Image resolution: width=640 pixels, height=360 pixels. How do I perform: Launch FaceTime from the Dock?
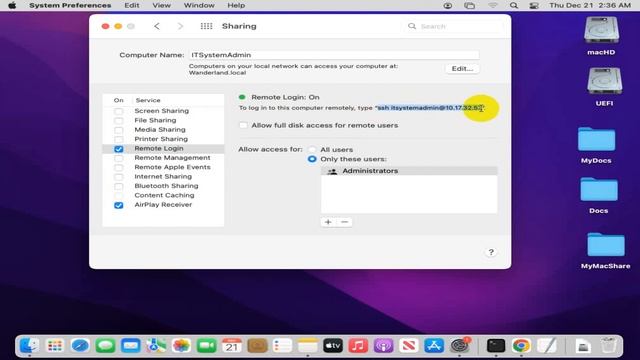click(207, 346)
